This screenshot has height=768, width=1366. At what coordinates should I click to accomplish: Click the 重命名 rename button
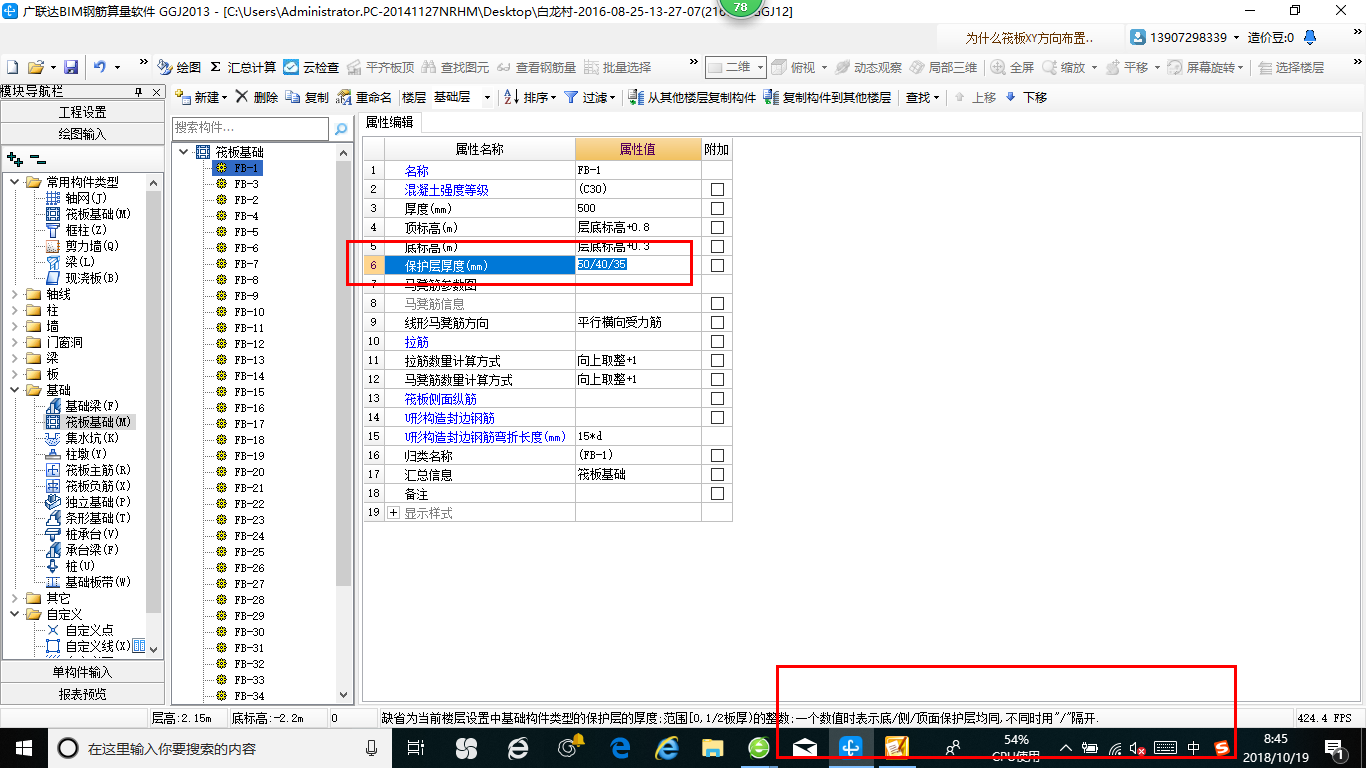364,98
